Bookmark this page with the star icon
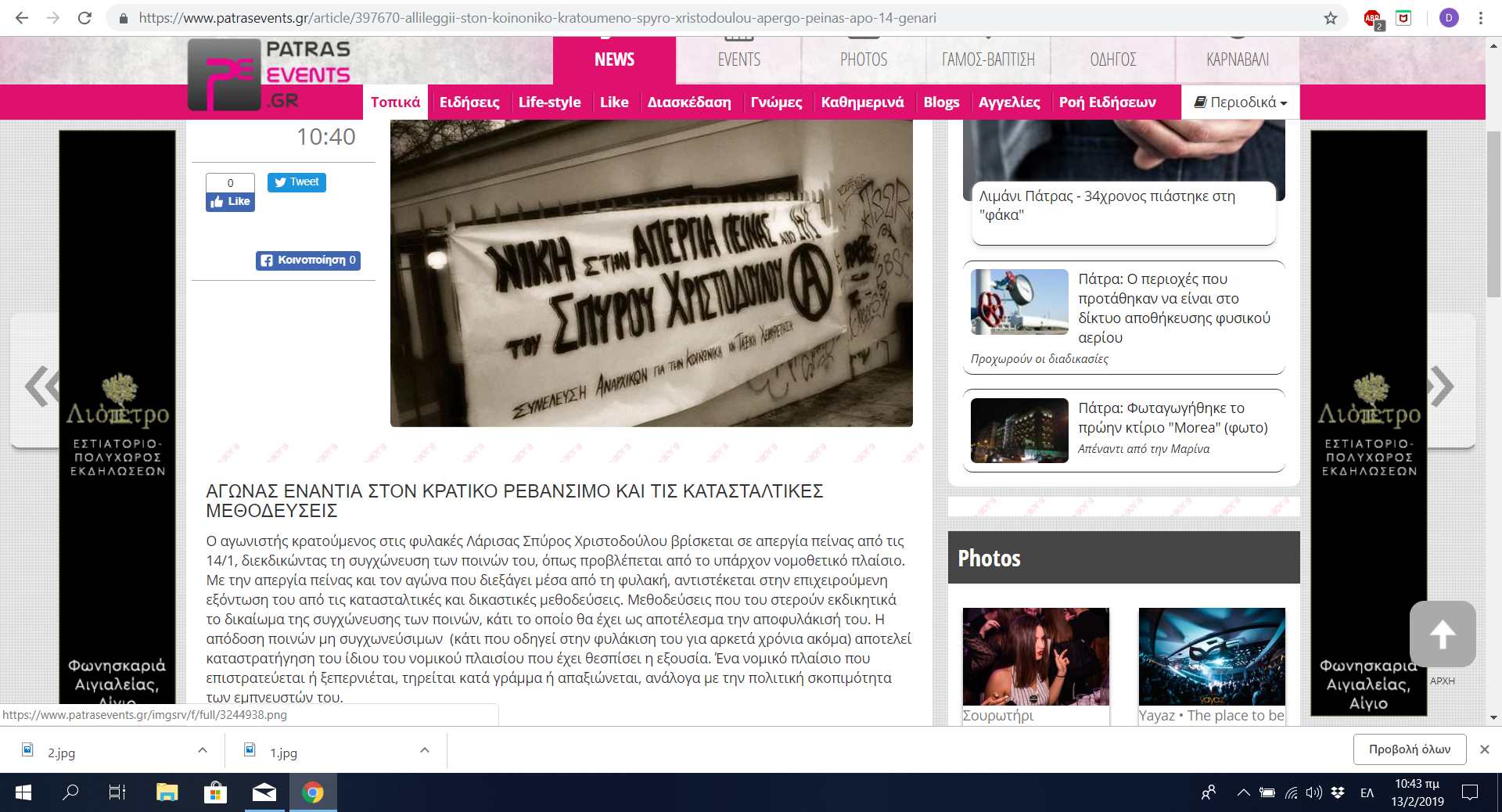1502x812 pixels. 1330,18
